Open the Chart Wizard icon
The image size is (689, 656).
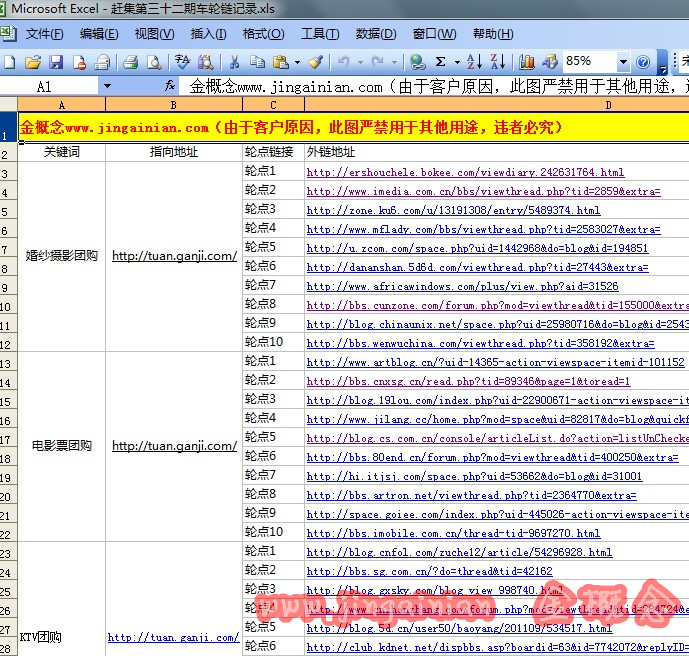(527, 62)
